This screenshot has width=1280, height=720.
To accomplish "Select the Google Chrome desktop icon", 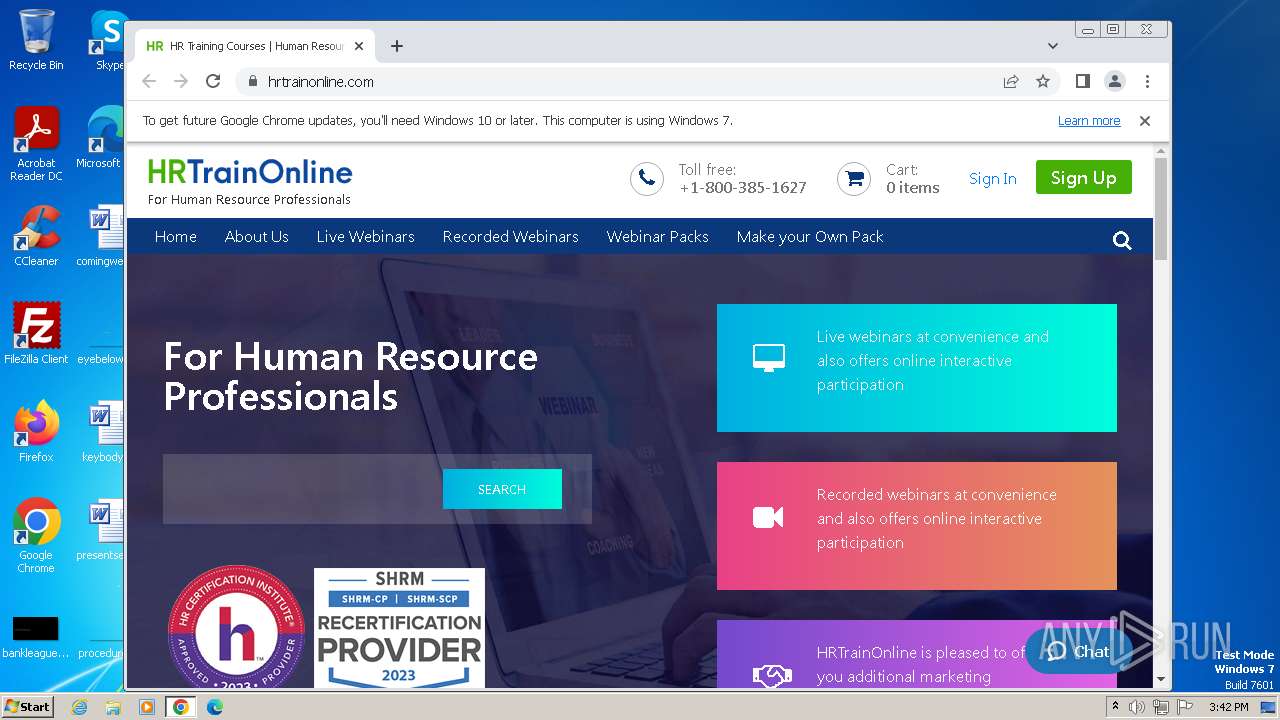I will click(x=36, y=536).
